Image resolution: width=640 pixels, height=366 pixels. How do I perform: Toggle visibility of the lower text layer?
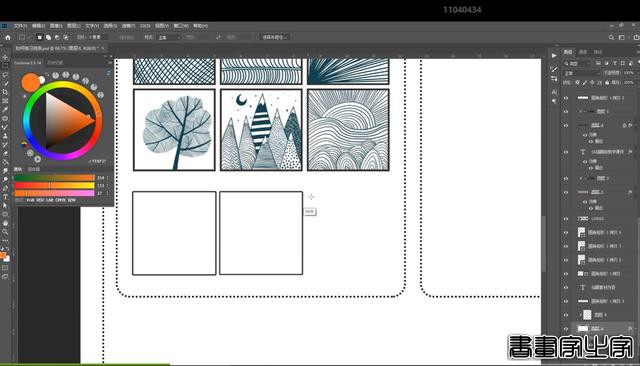[566, 287]
